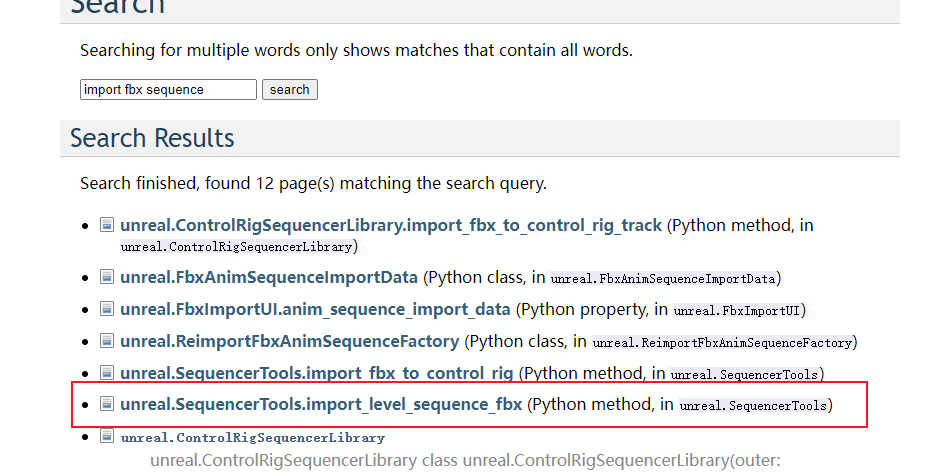Image resolution: width=948 pixels, height=473 pixels.
Task: Click the icon next to import_level_sequence_fbx result
Action: click(107, 404)
